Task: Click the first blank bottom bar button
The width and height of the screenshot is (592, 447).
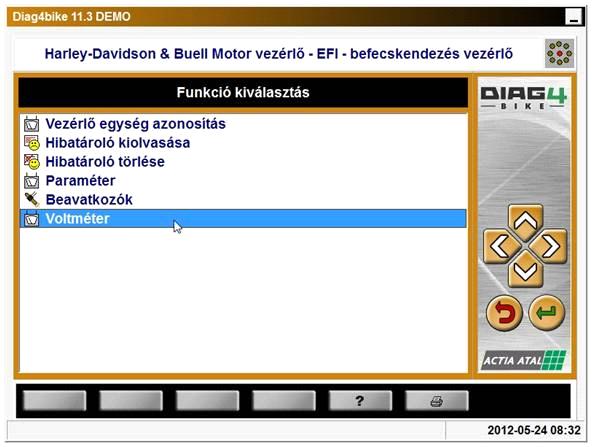Action: click(x=54, y=401)
